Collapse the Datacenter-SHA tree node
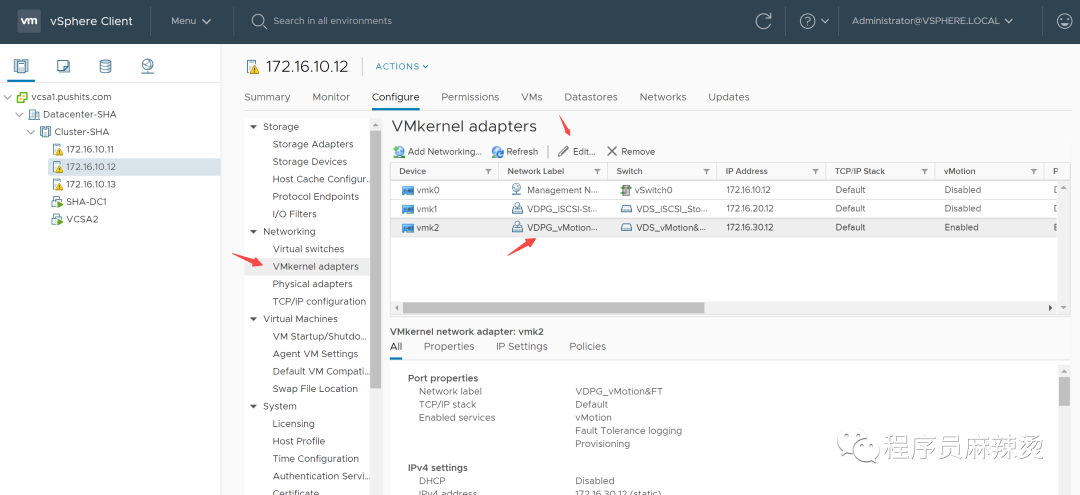This screenshot has height=495, width=1080. 19,114
